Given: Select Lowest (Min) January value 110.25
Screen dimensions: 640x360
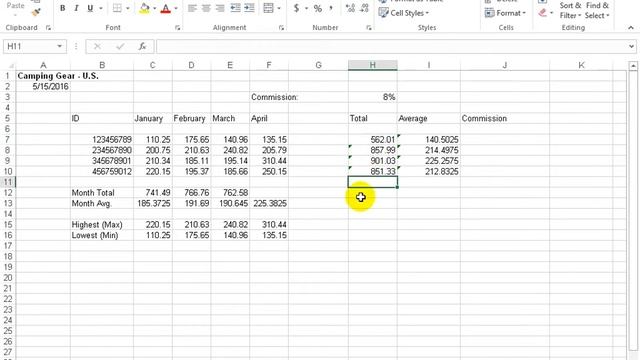Looking at the screenshot, I should [153, 235].
